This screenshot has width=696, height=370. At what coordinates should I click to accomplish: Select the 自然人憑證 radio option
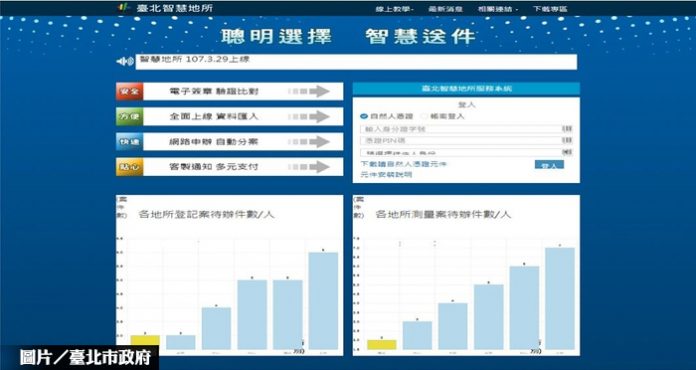[x=364, y=116]
